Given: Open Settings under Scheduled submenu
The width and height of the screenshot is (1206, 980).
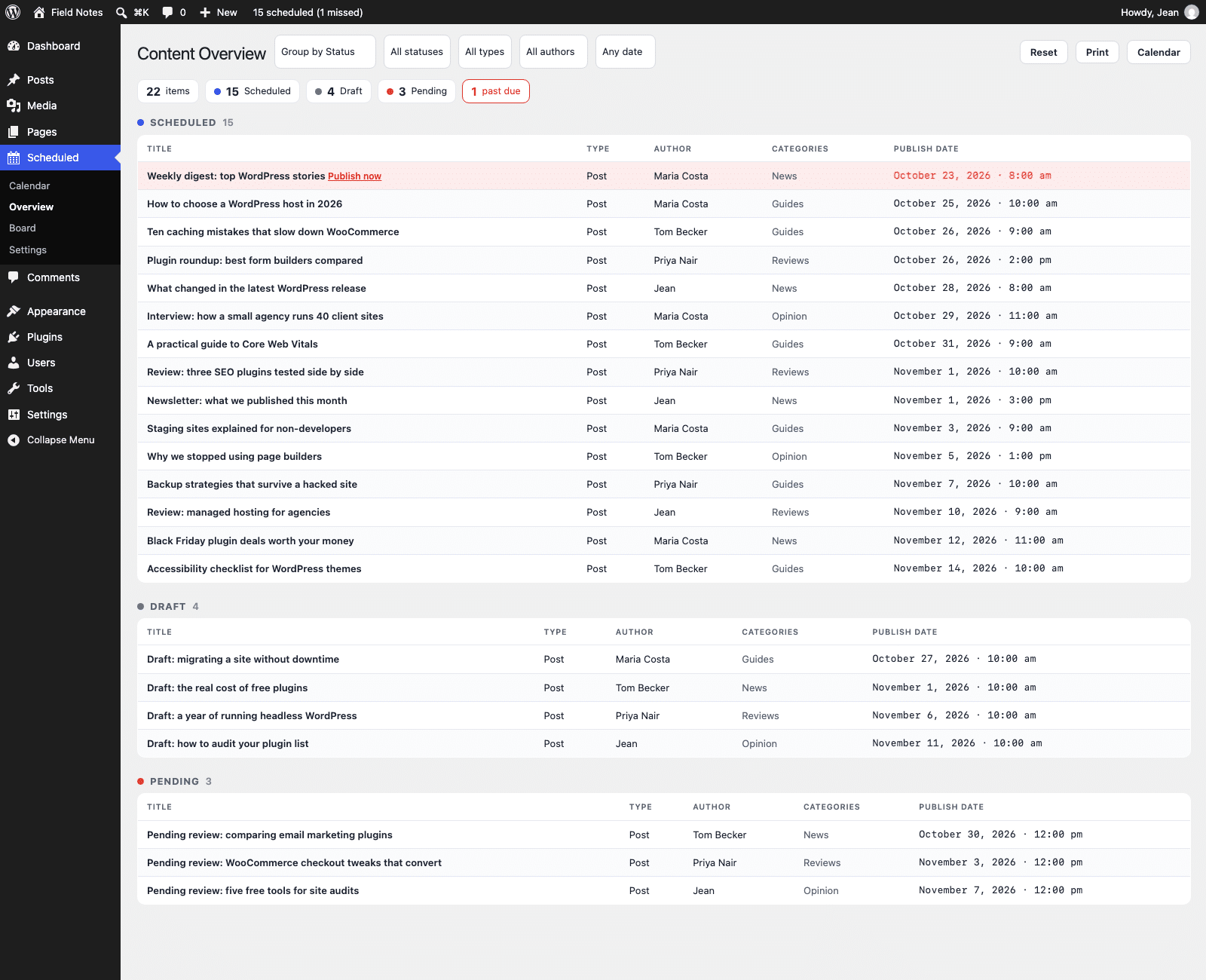Looking at the screenshot, I should coord(28,250).
